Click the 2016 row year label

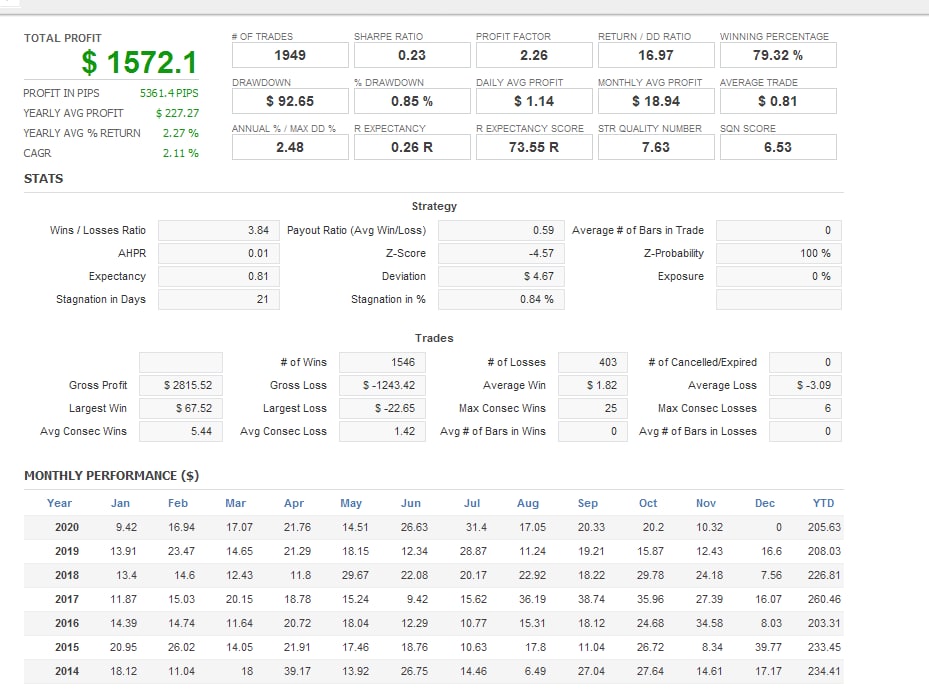[x=67, y=624]
